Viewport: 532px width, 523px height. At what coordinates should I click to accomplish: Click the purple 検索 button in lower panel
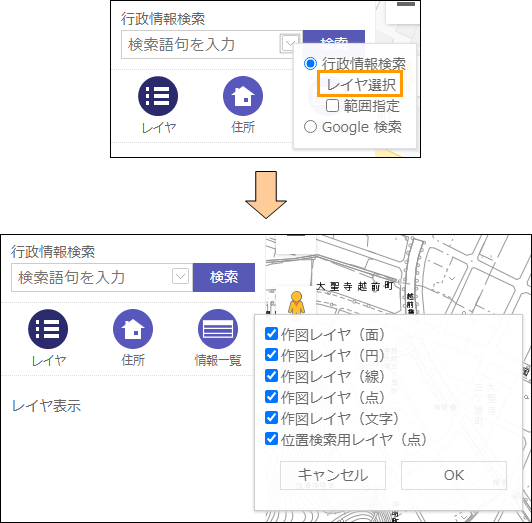[x=224, y=277]
